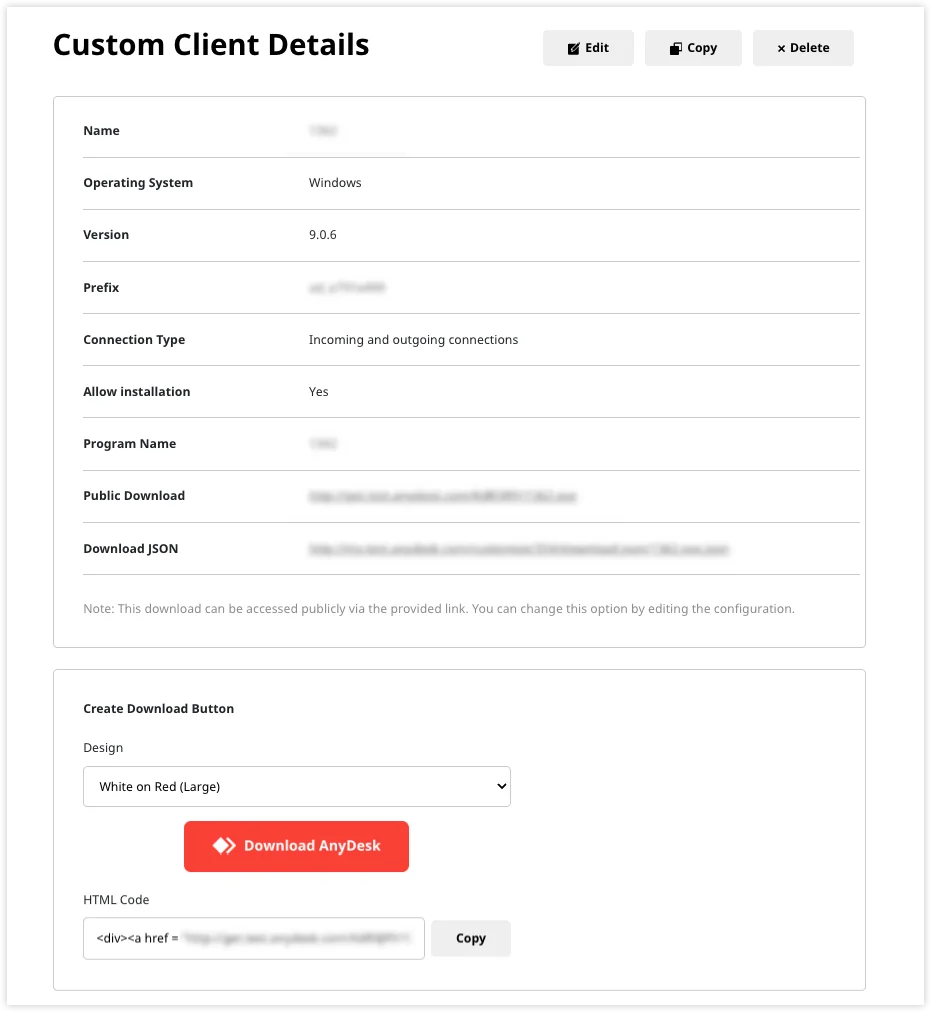The image size is (931, 1012).
Task: Click the 'HTML Code' label
Action: pyautogui.click(x=116, y=900)
